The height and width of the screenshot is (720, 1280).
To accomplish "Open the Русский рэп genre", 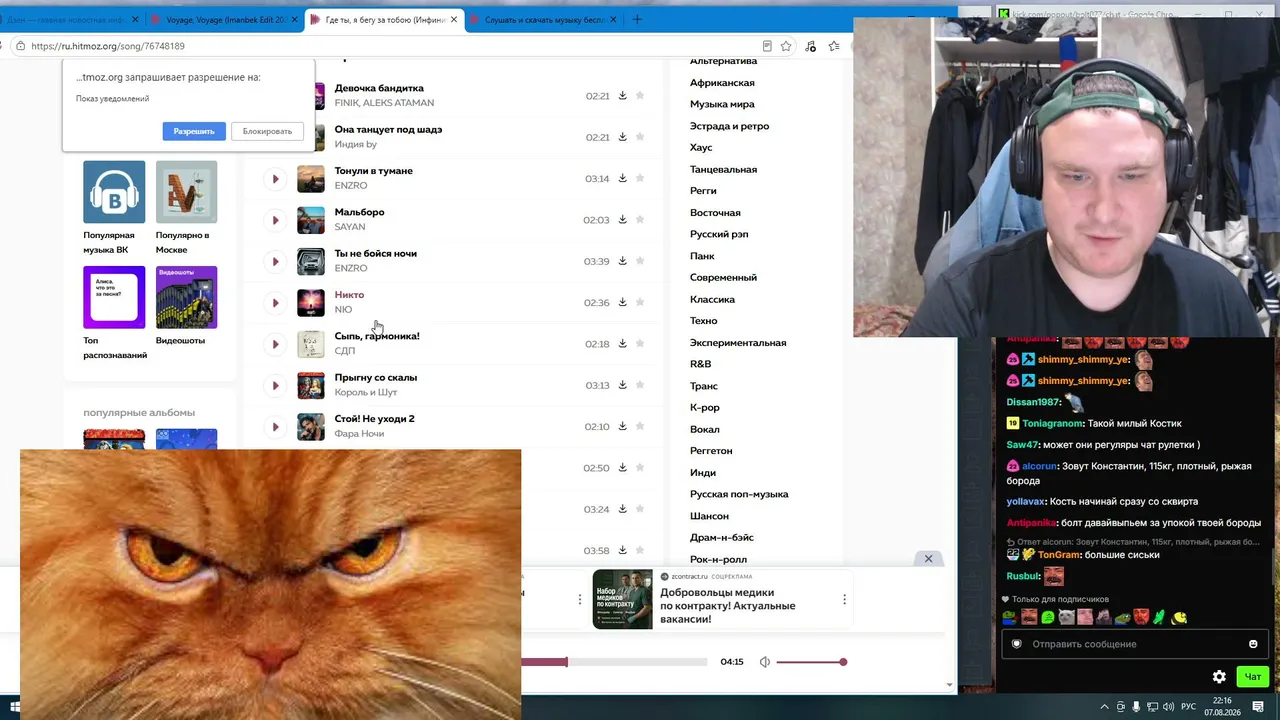I will [x=719, y=234].
